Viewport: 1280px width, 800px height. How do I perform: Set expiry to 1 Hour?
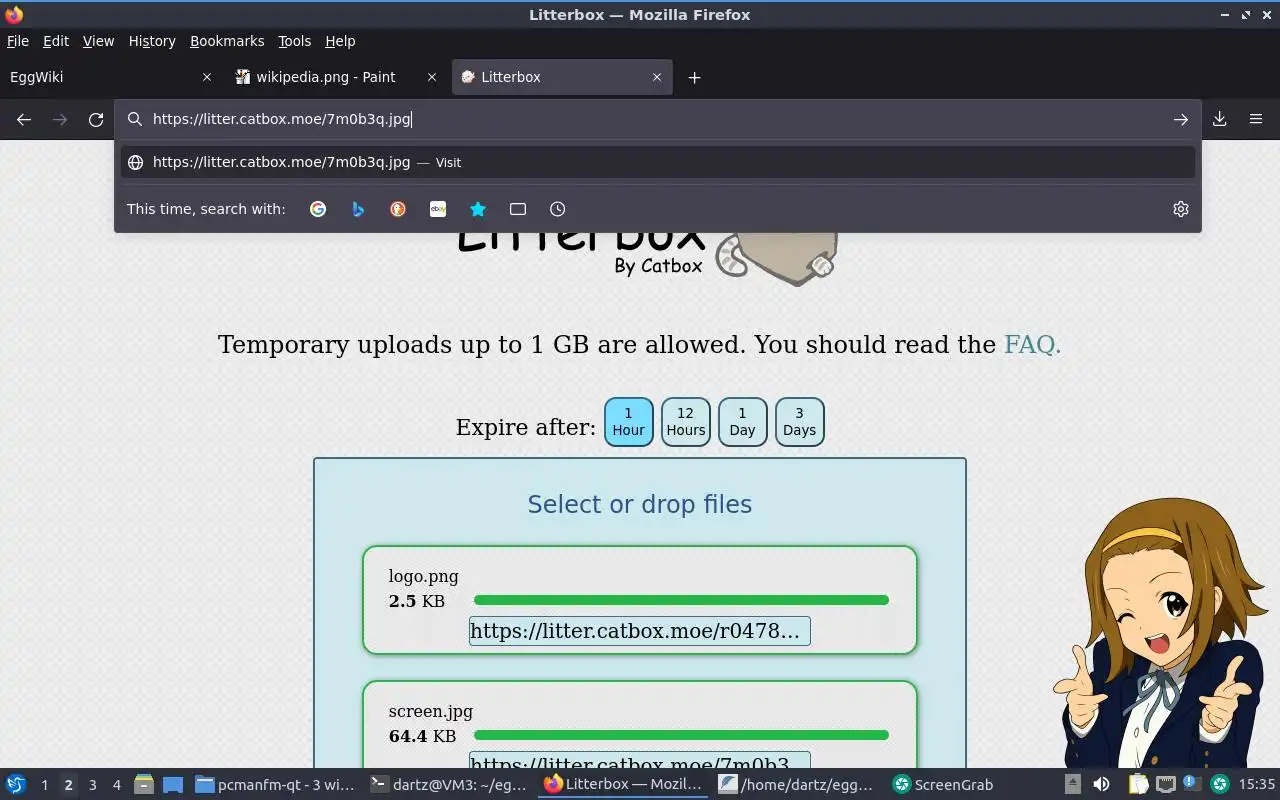coord(628,421)
